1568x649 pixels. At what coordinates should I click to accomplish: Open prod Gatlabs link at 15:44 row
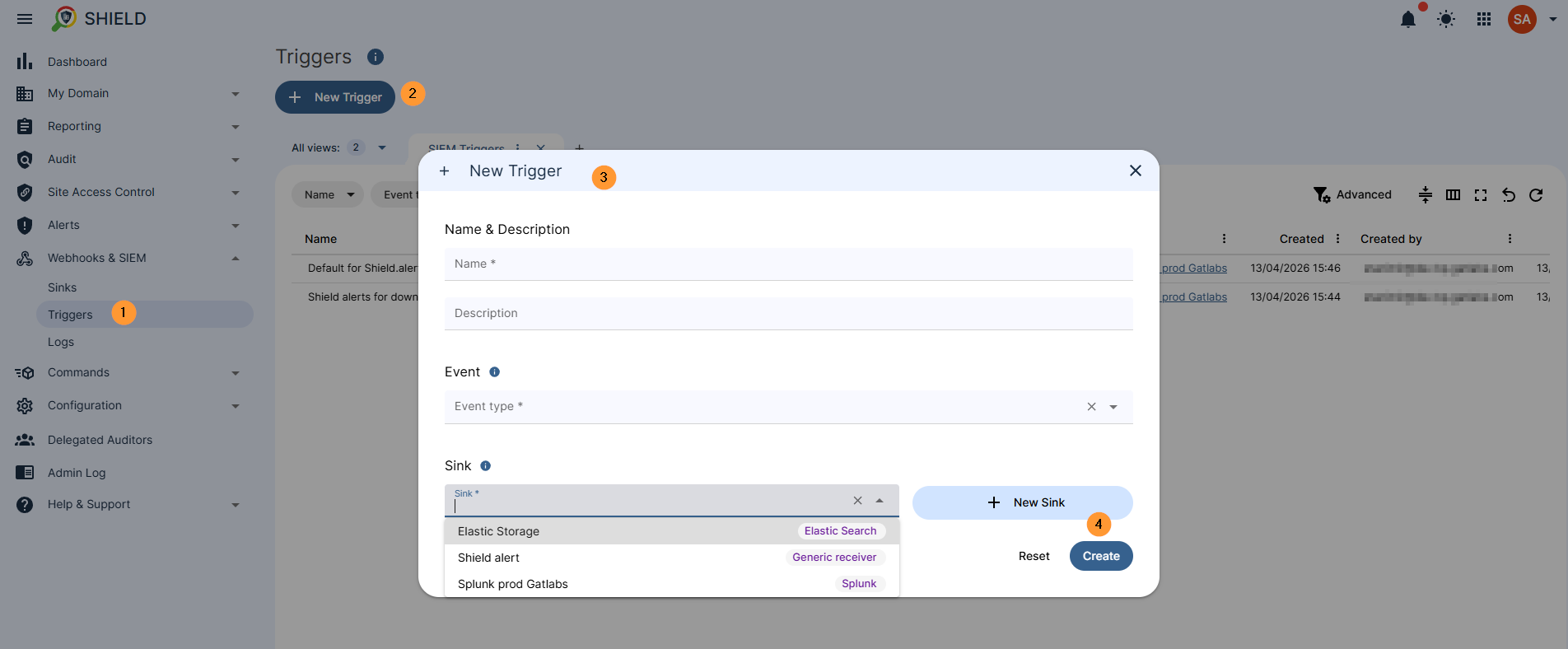pos(1194,297)
